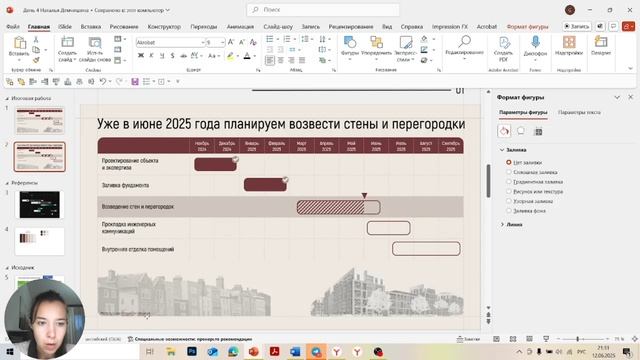Expand the Линия section
Viewport: 640px width, 360px height.
[x=502, y=224]
